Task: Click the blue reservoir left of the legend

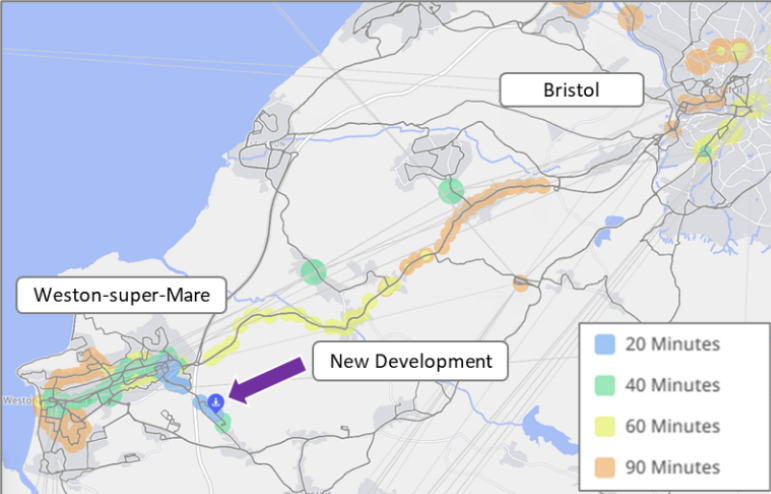Action: click(542, 430)
